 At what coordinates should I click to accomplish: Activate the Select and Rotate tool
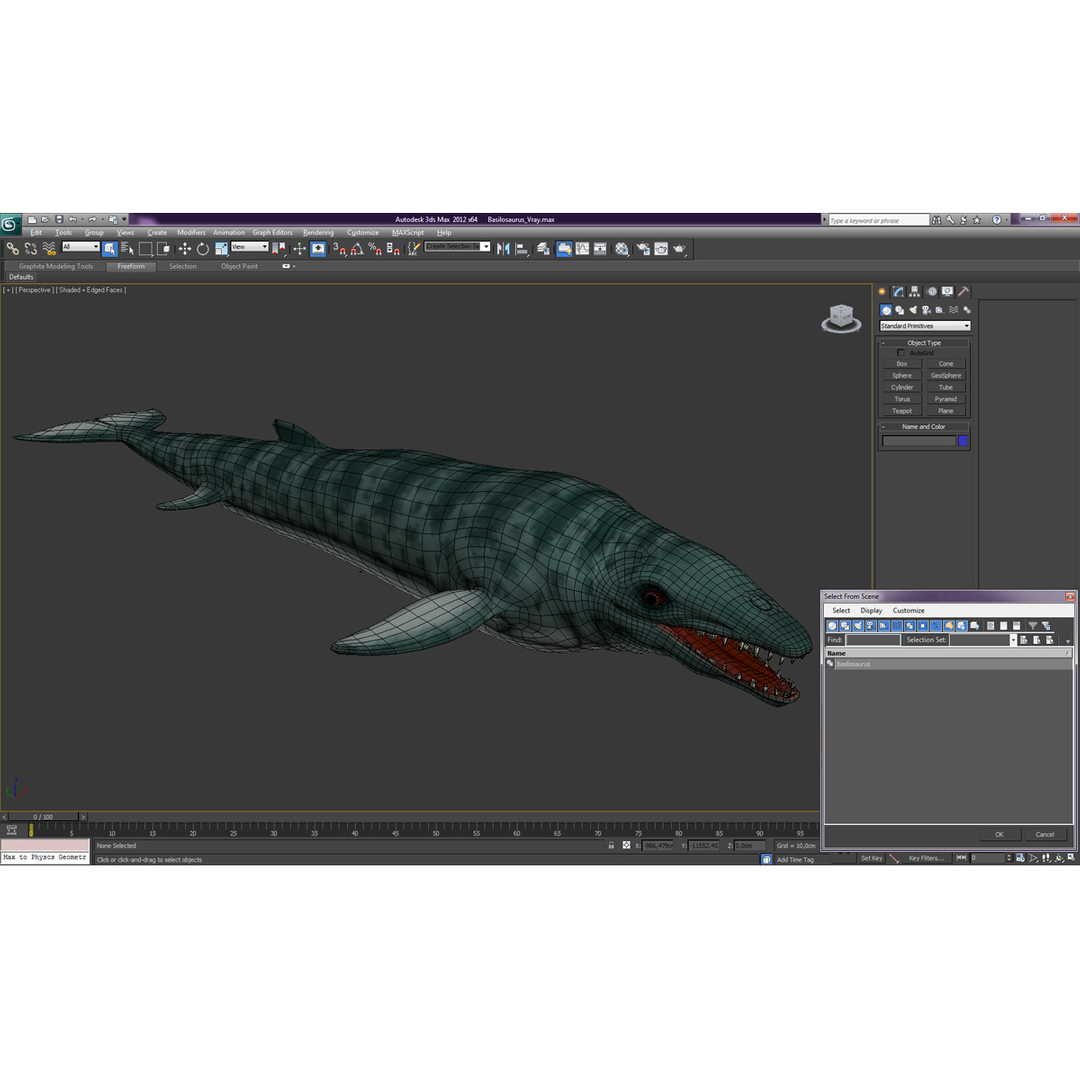coord(203,249)
